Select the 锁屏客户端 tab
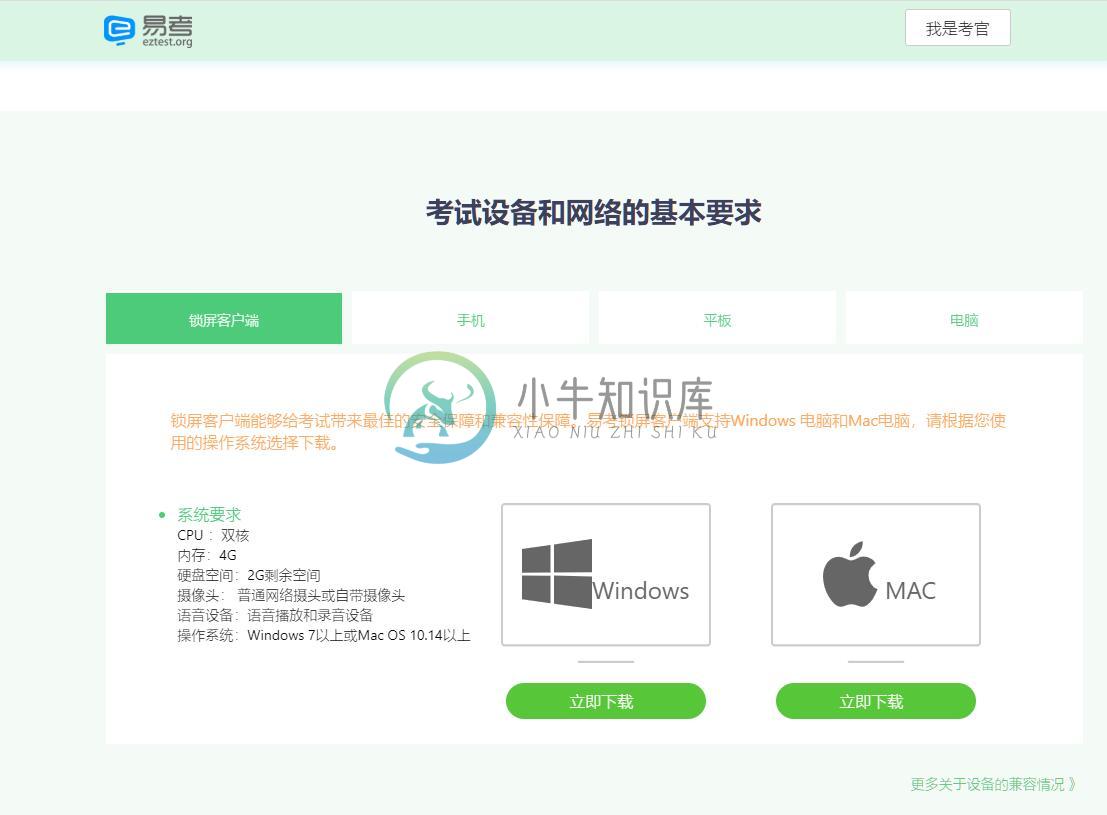This screenshot has height=815, width=1107. [224, 319]
